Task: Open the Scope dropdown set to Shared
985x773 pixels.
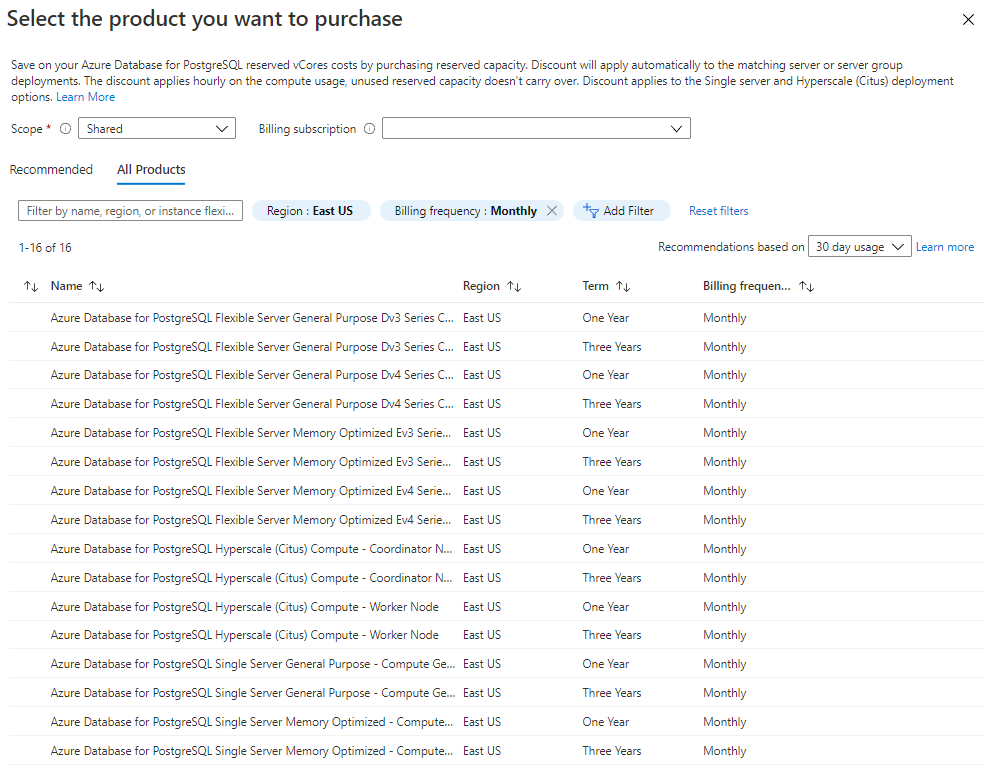Action: (x=157, y=129)
